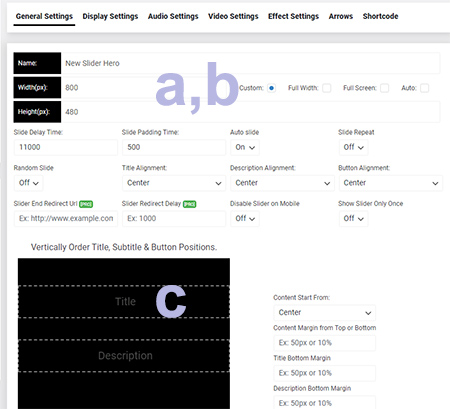
Task: Check the Auto size option
Action: tap(424, 88)
